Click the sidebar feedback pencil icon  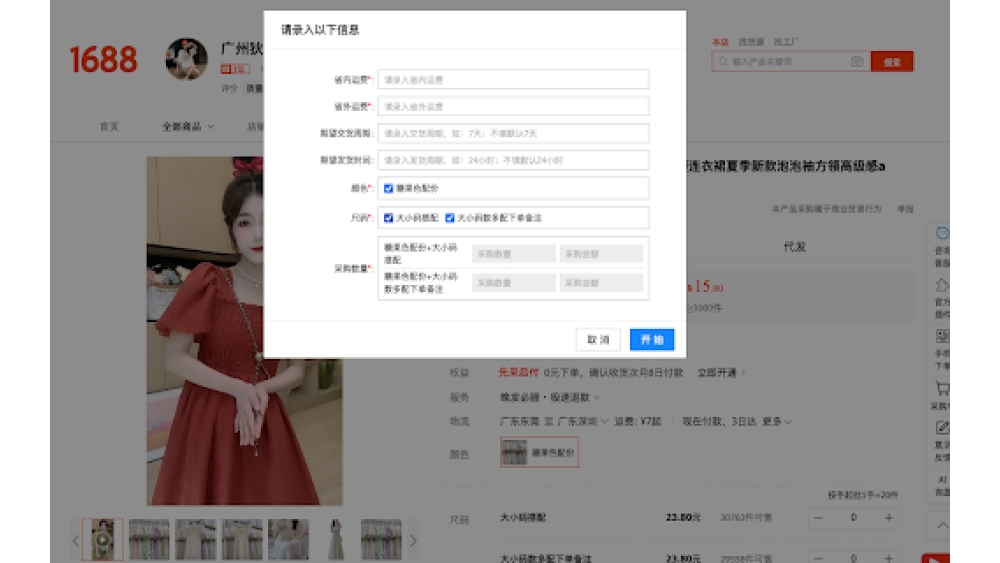pyautogui.click(x=941, y=428)
